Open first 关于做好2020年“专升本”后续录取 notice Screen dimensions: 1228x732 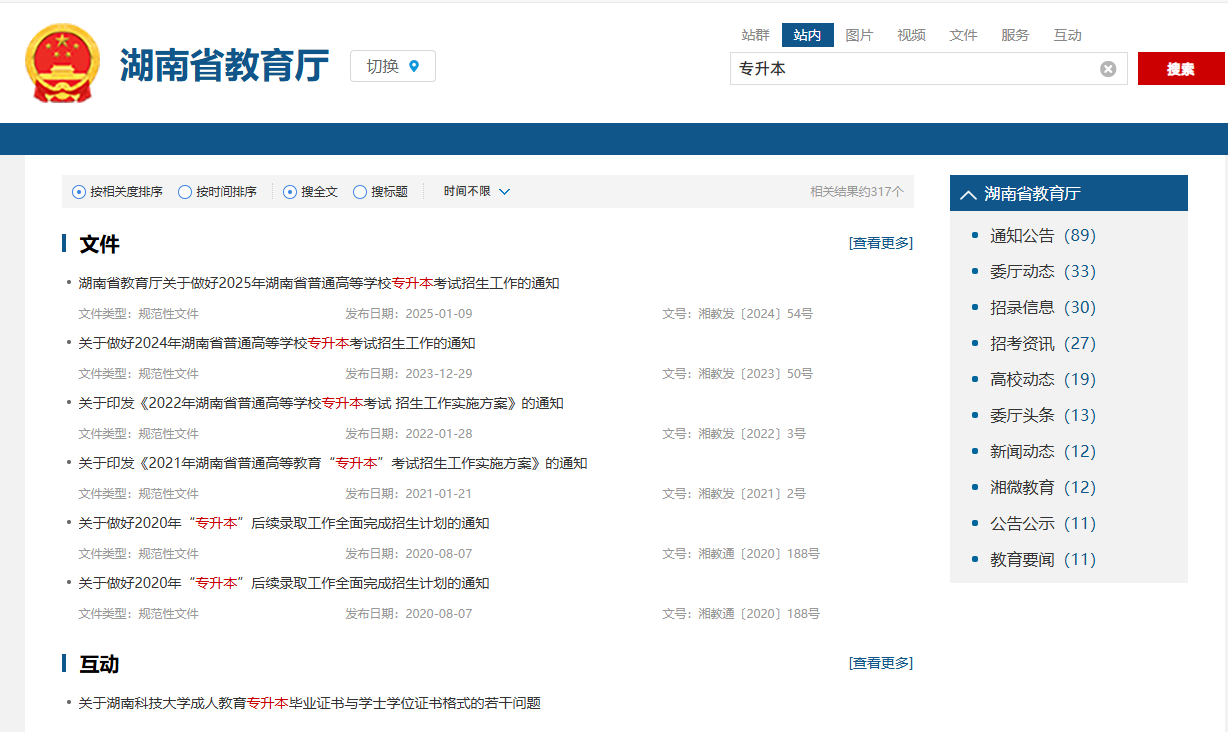pos(284,523)
